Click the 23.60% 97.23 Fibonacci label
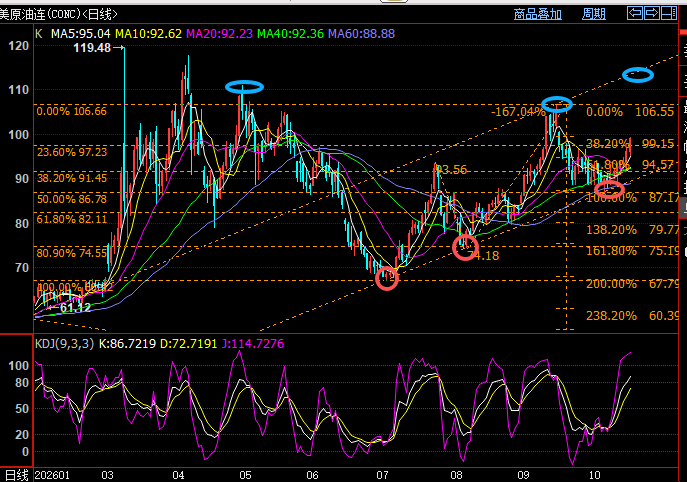The width and height of the screenshot is (687, 482). [72, 152]
